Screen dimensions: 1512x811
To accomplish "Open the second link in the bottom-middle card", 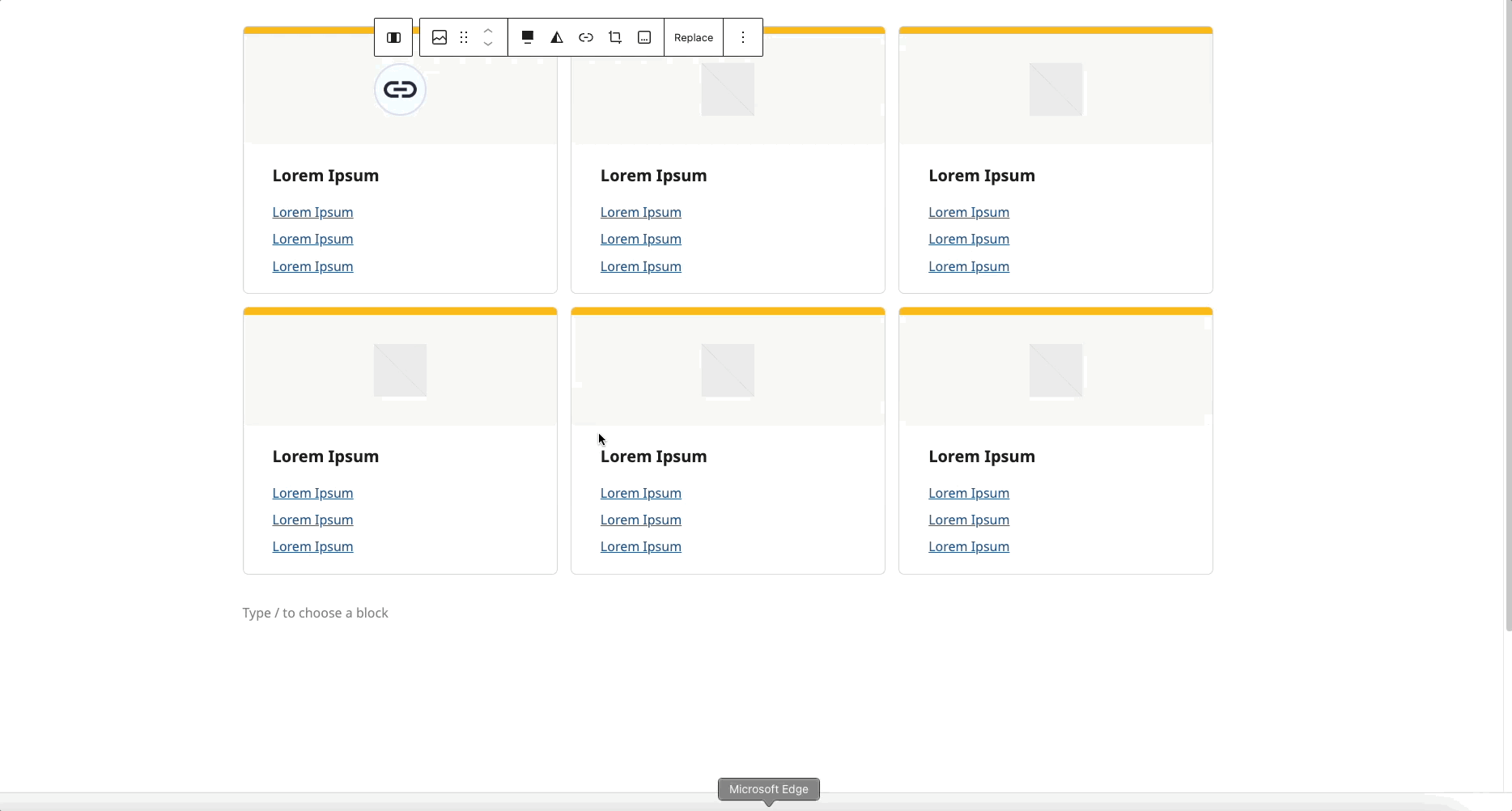I will pyautogui.click(x=640, y=520).
